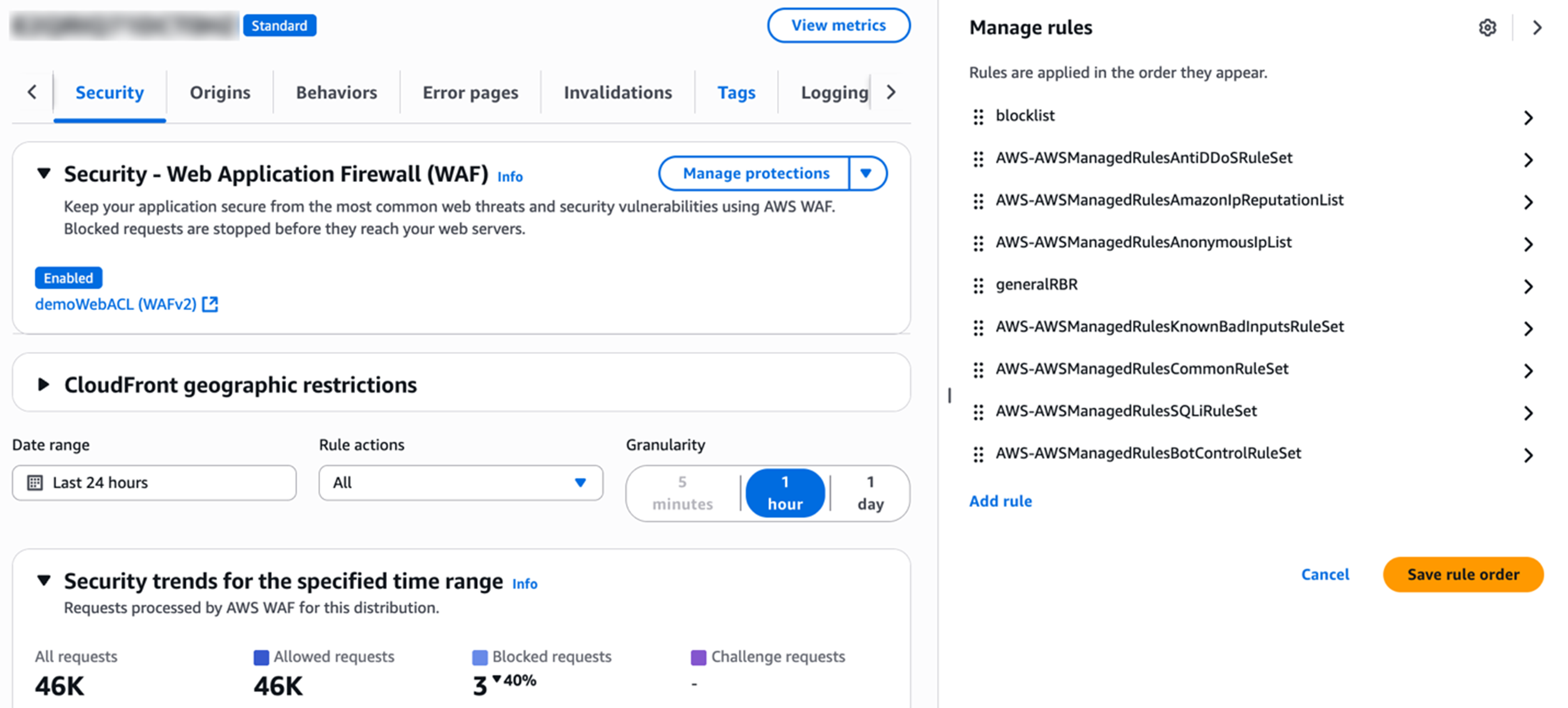Select 5 minutes granularity
The height and width of the screenshot is (708, 1568).
[x=682, y=493]
